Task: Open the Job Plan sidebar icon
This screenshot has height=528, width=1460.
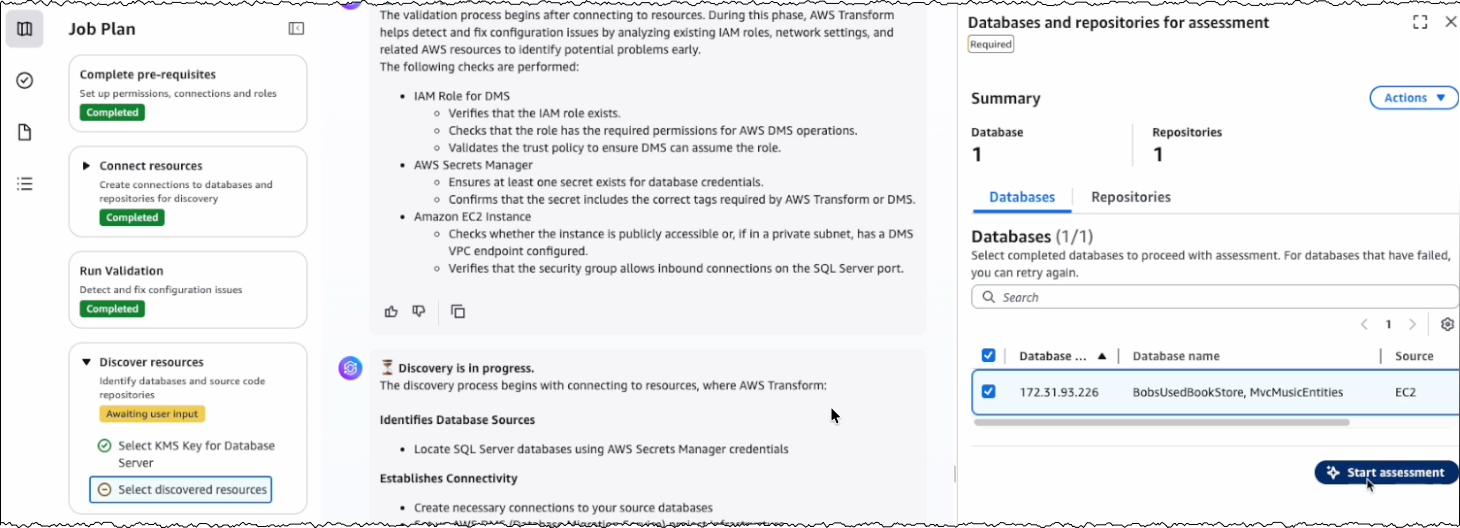Action: (25, 29)
